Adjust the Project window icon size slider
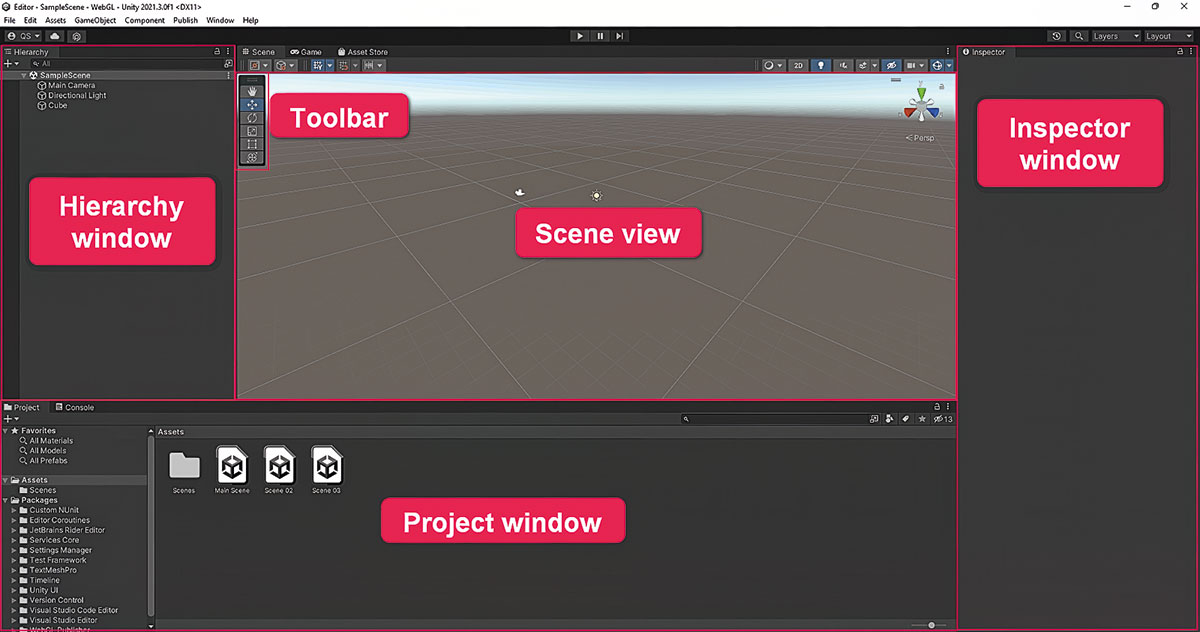The image size is (1200, 632). [931, 625]
